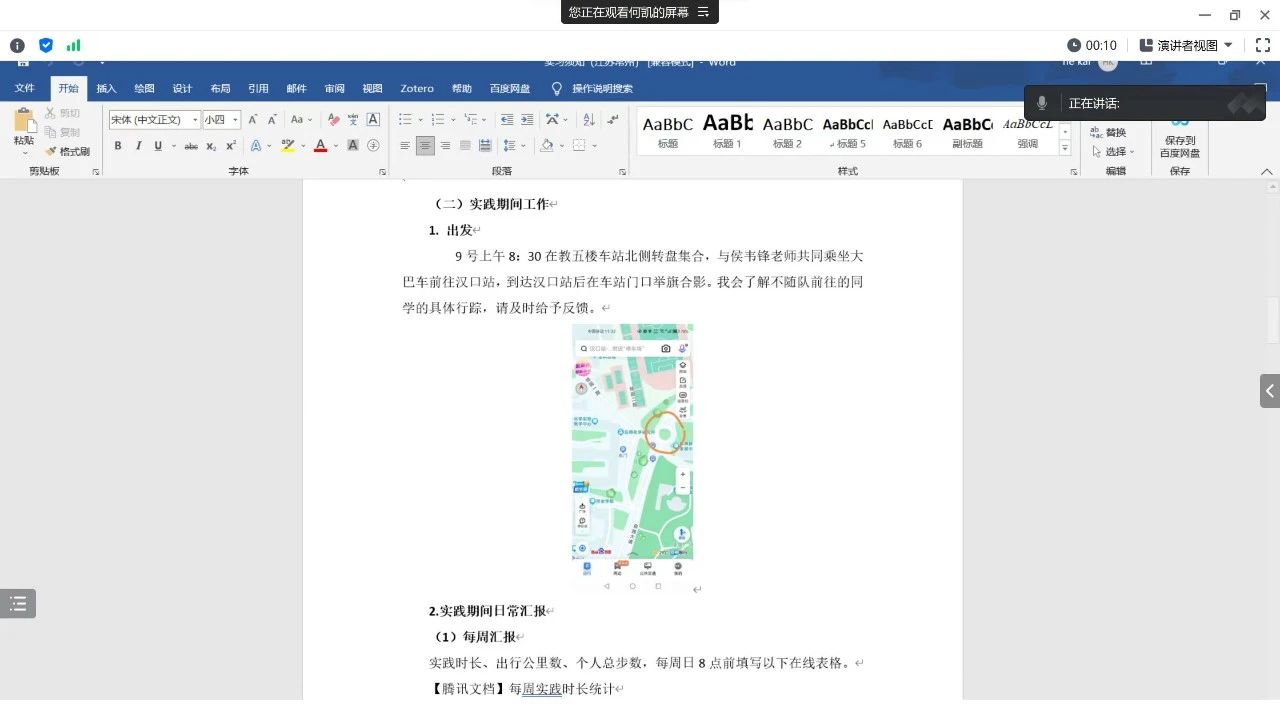Open the network signal status icon
1280x705 pixels.
coord(73,45)
